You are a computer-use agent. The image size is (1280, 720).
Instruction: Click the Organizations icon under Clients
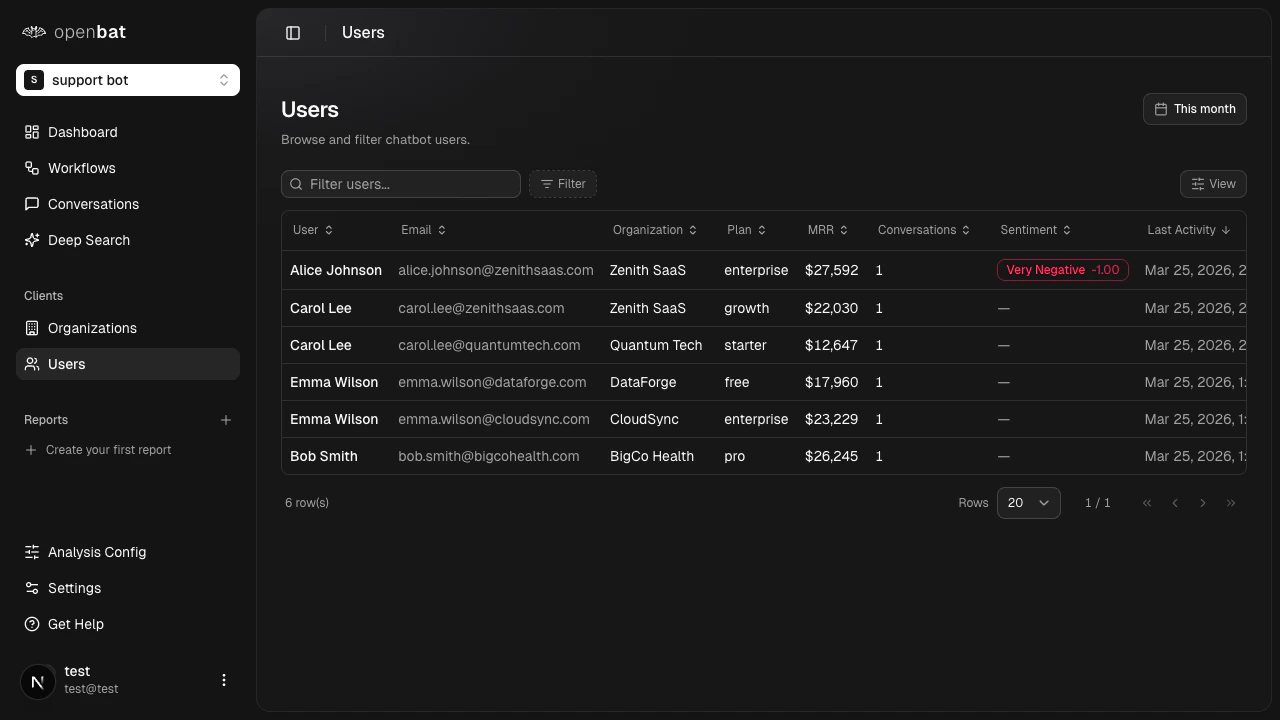tap(31, 328)
